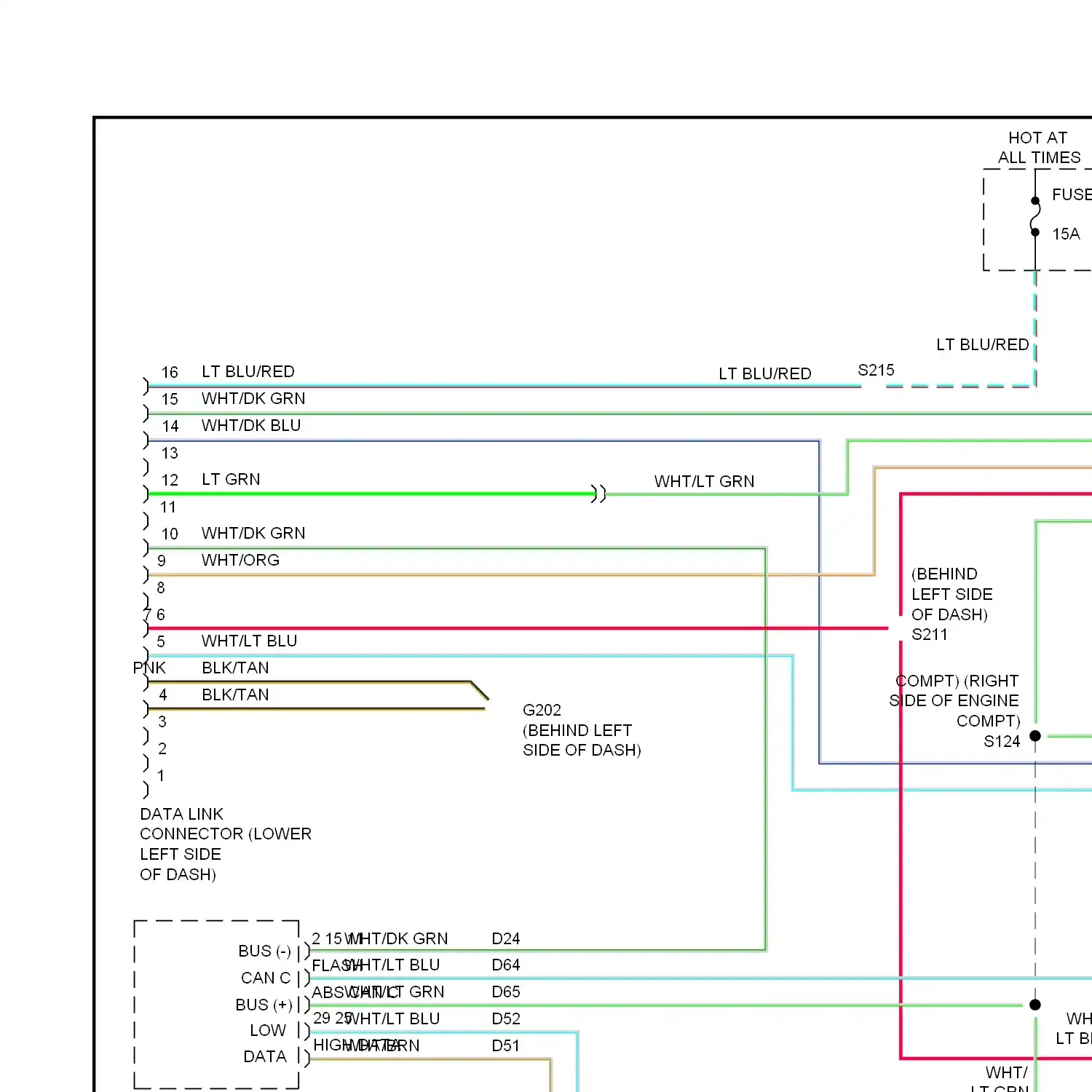Click 'WHT/DK GRN' label at pin 10
This screenshot has width=1092, height=1092.
pos(253,533)
